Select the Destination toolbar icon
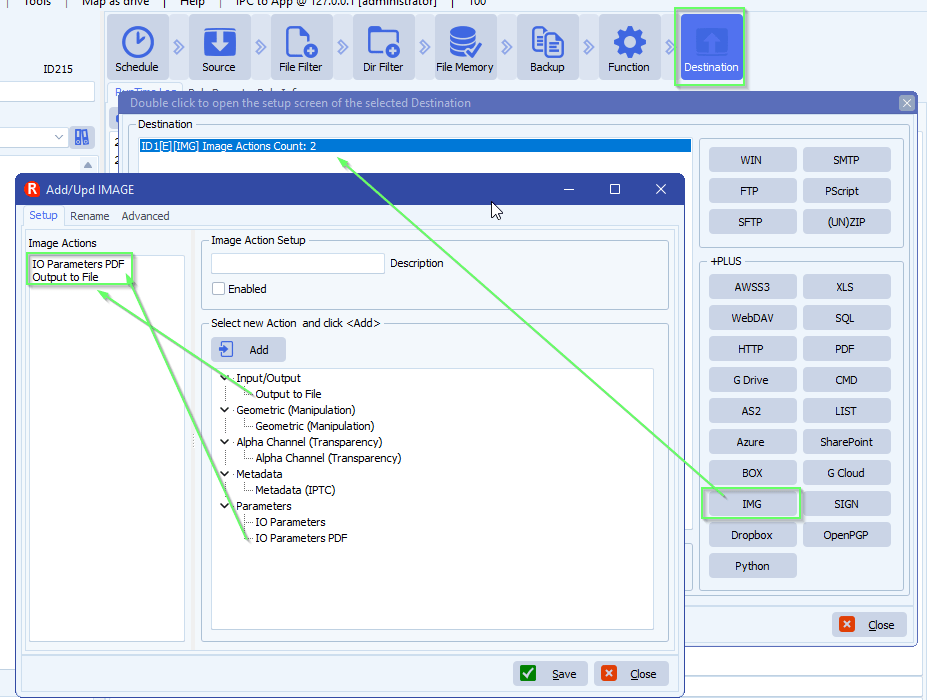This screenshot has width=927, height=700. point(710,46)
